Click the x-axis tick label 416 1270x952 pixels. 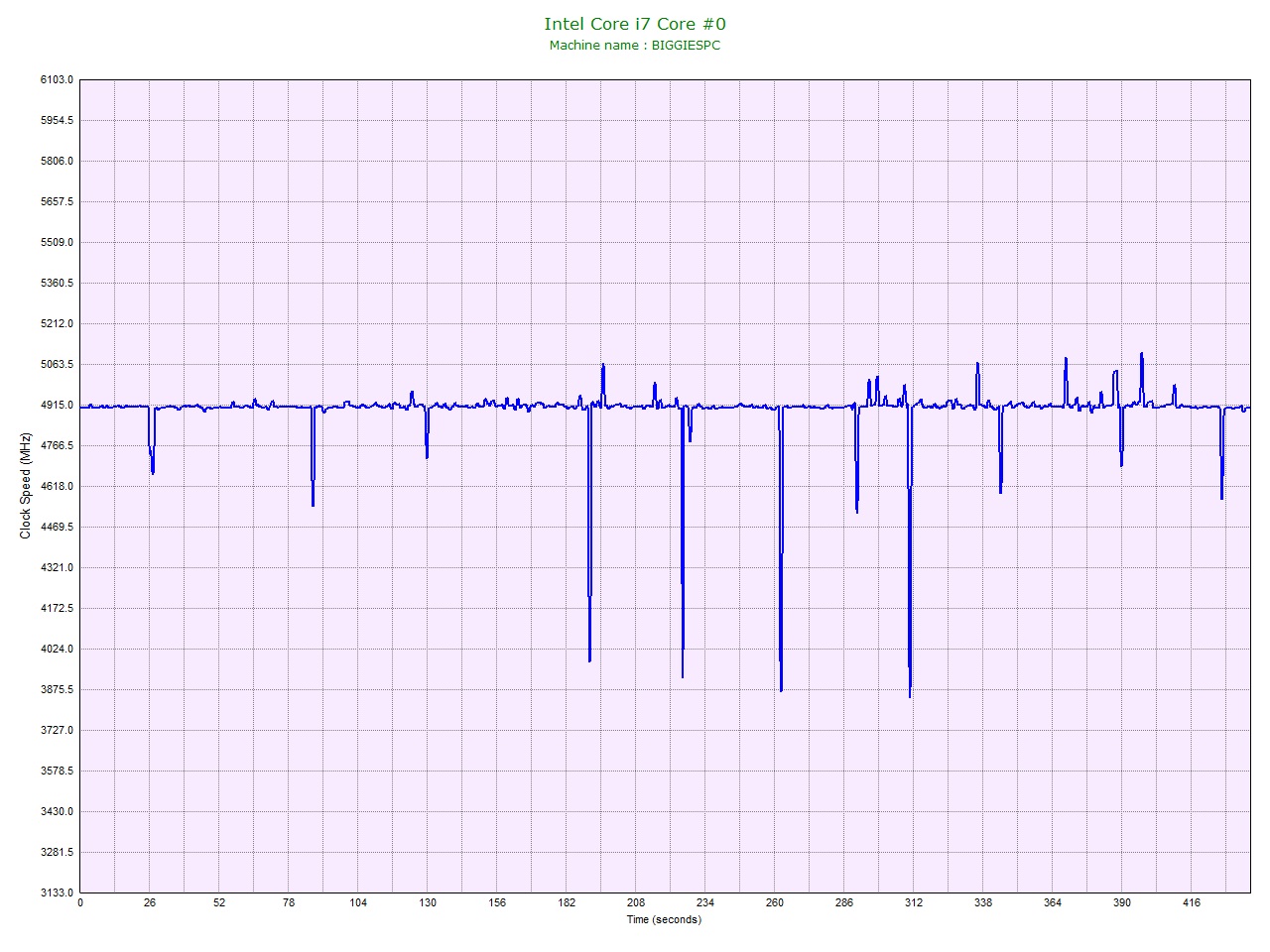(x=1192, y=902)
